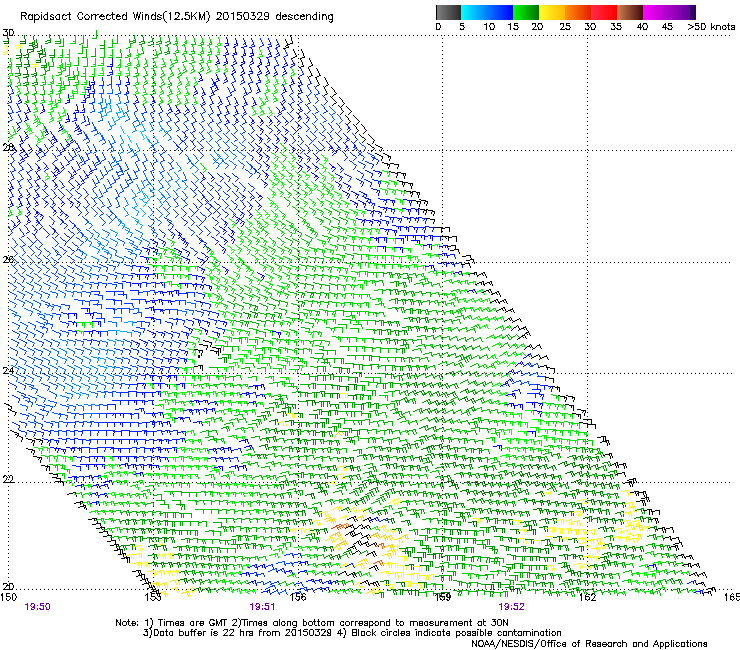Viewport: 740px width, 650px height.
Task: Click the 'NOAA/NESDIS/Office of Research and Applications' credit
Action: click(589, 644)
